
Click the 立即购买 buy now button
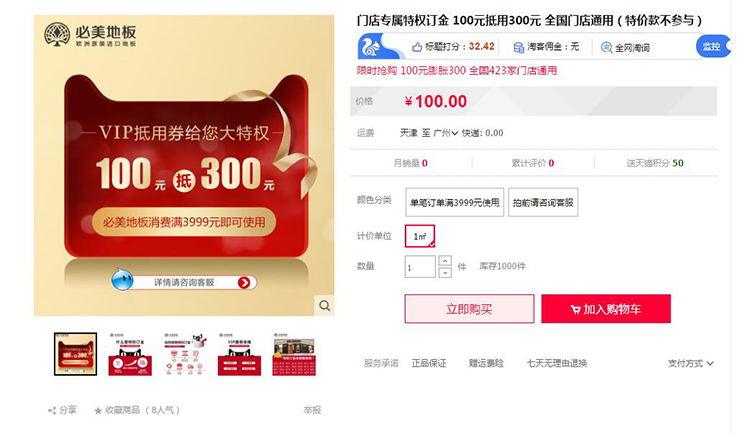pos(469,309)
